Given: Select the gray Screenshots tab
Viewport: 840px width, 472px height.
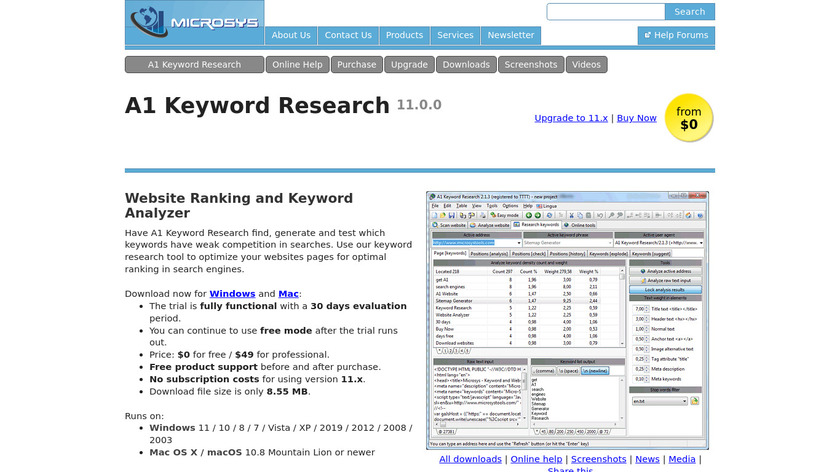Looking at the screenshot, I should tap(531, 64).
